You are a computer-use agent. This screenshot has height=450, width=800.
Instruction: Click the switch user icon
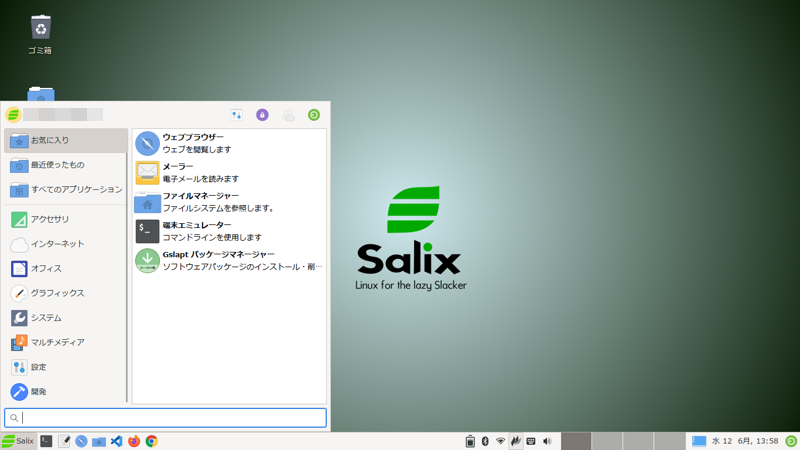click(x=288, y=115)
